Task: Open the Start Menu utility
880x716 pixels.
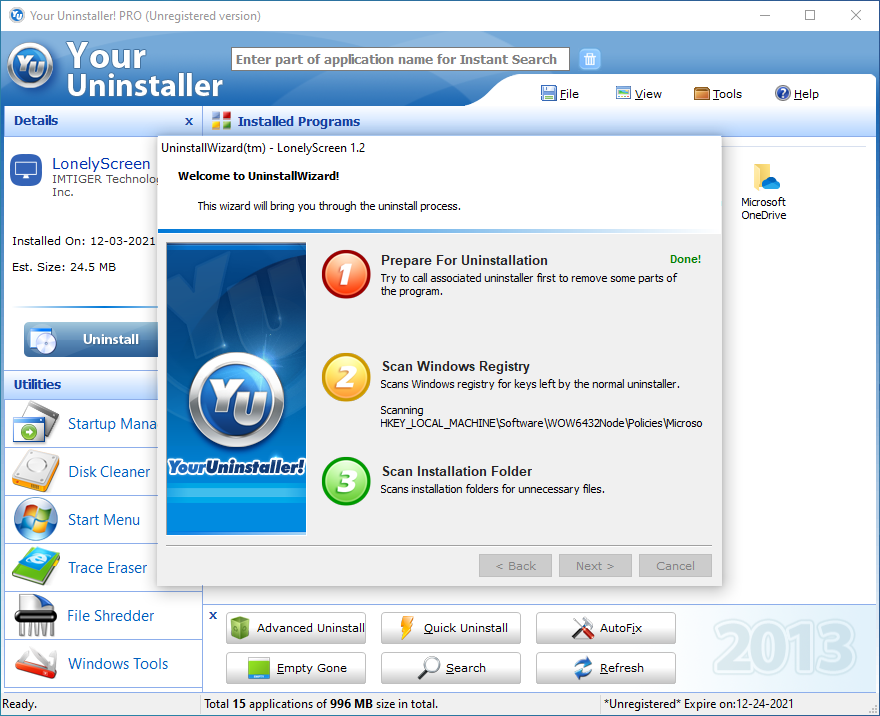Action: pos(82,520)
